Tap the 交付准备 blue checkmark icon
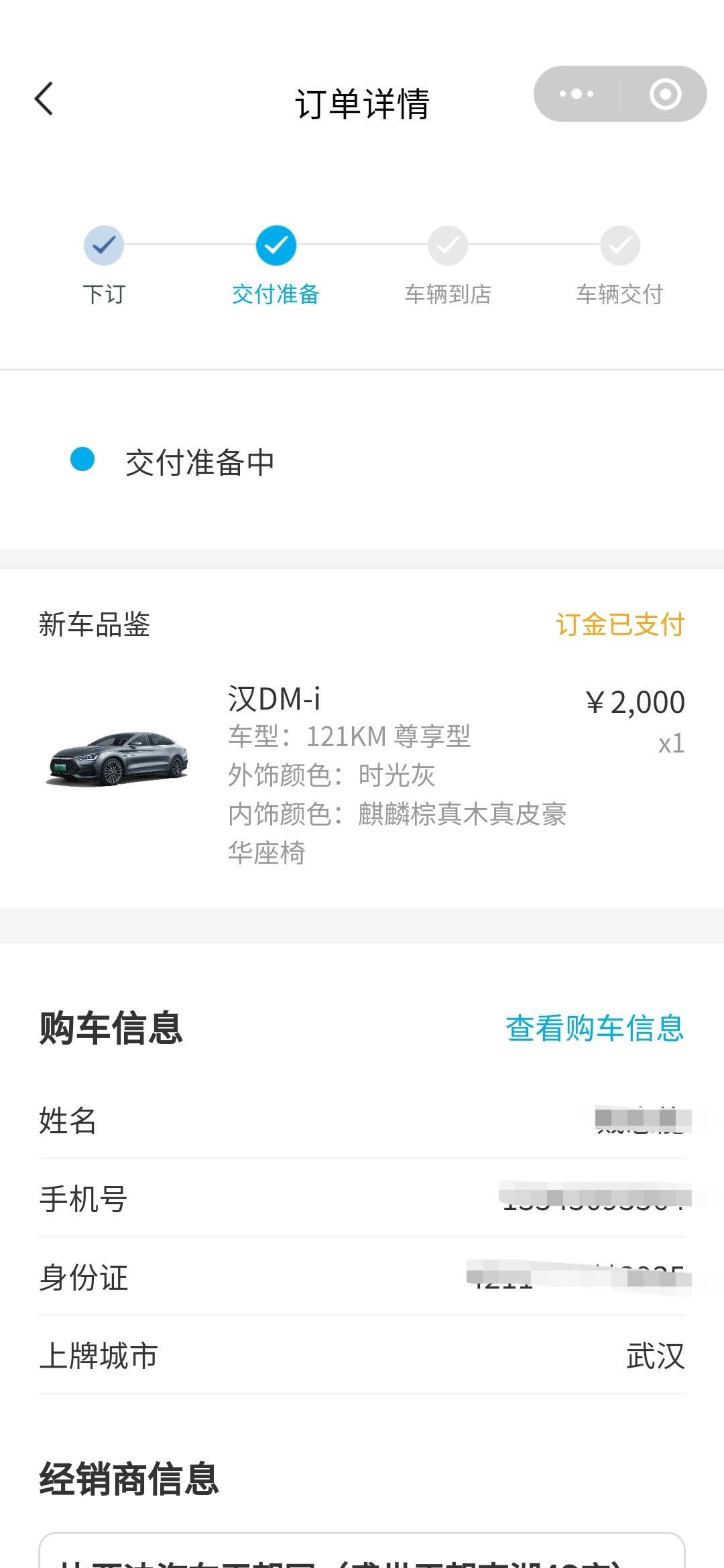This screenshot has width=724, height=1568. [x=276, y=245]
